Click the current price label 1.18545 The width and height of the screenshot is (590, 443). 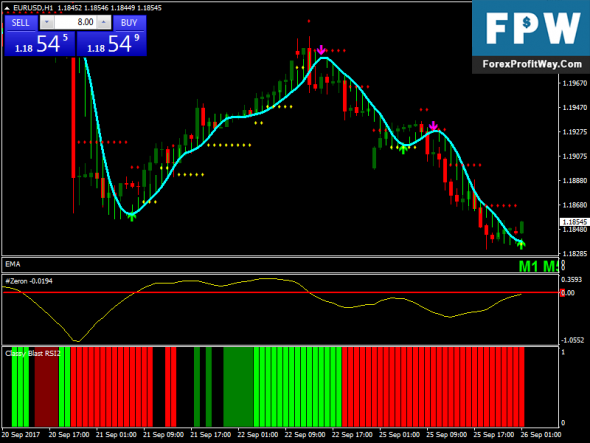(x=574, y=222)
